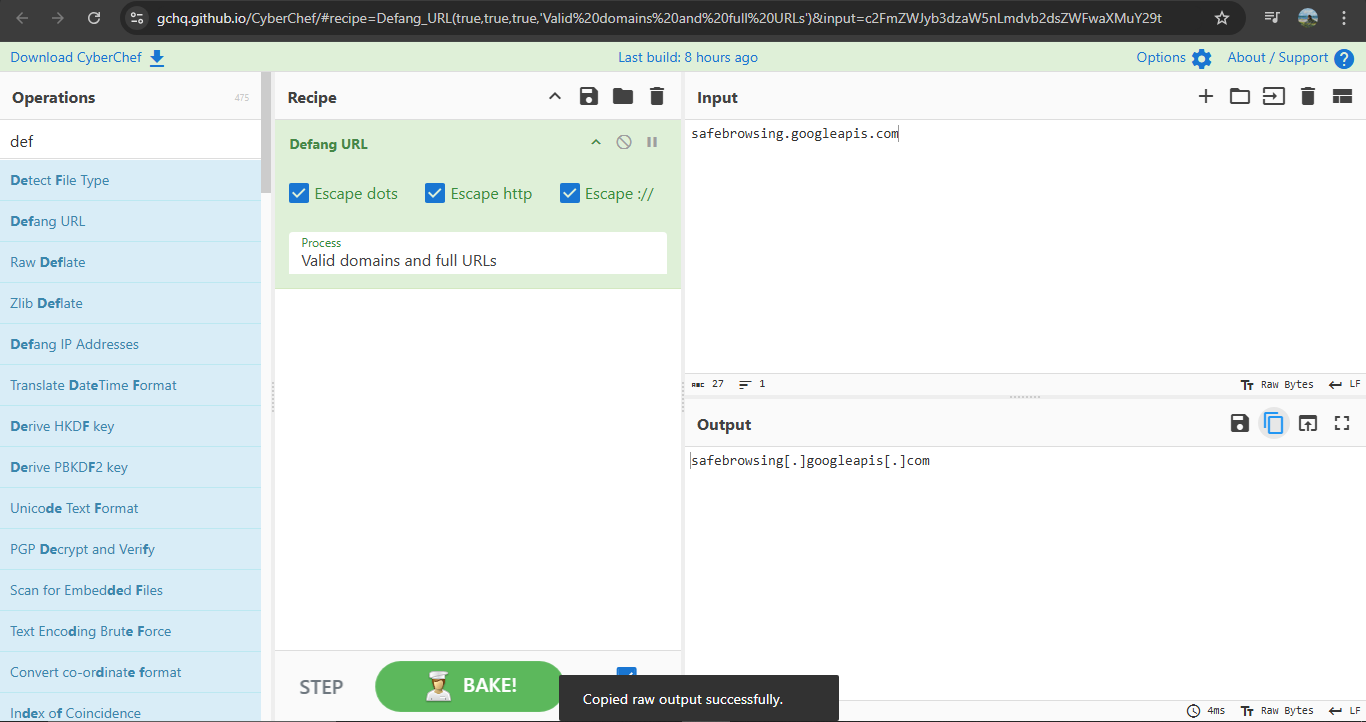Open the About / Support link
This screenshot has width=1366, height=722.
point(1278,58)
